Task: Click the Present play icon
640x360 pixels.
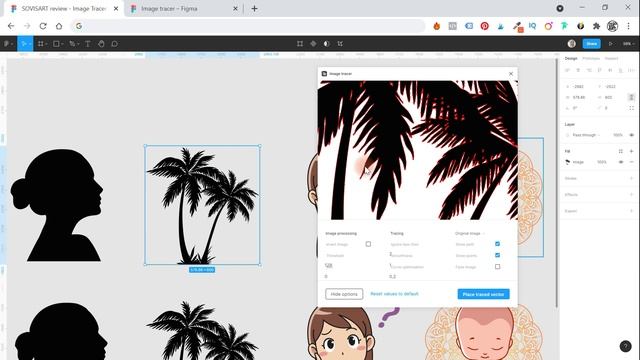Action: coord(611,44)
